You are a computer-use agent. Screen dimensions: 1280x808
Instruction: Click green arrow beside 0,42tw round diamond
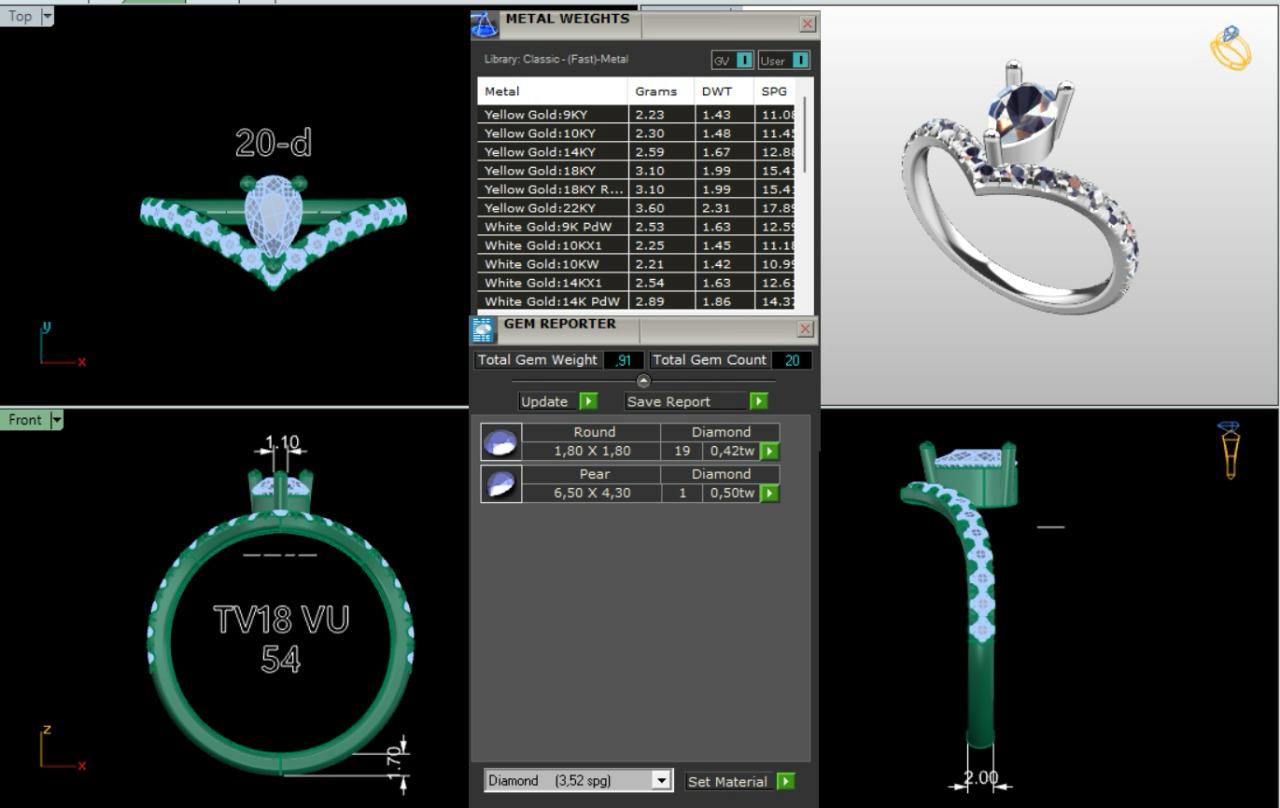point(769,451)
